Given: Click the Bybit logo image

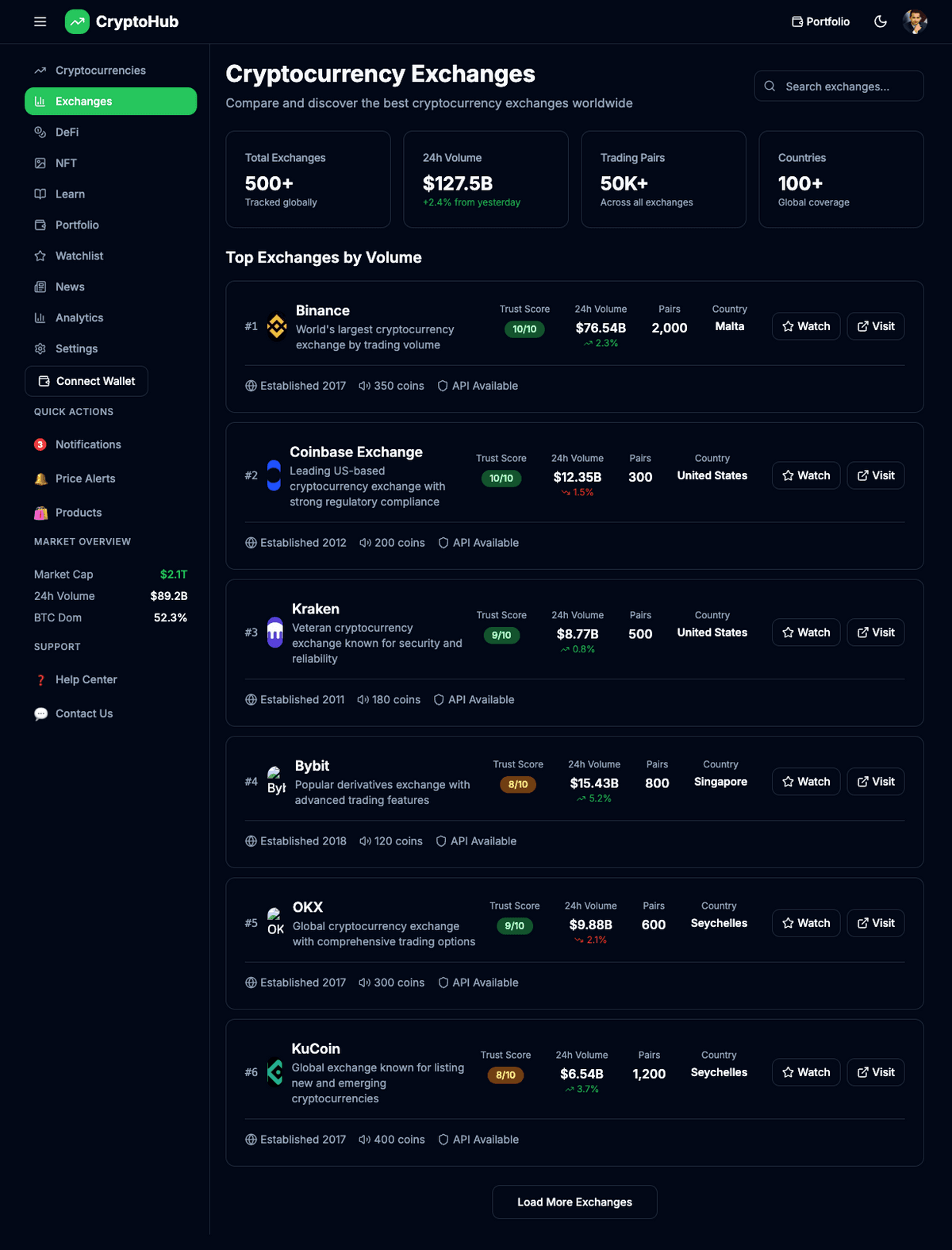Looking at the screenshot, I should coord(276,781).
